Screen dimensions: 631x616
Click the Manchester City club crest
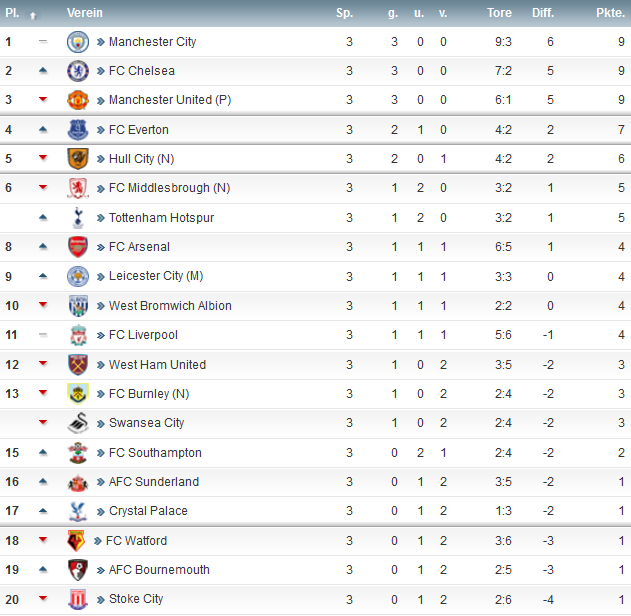tap(78, 42)
